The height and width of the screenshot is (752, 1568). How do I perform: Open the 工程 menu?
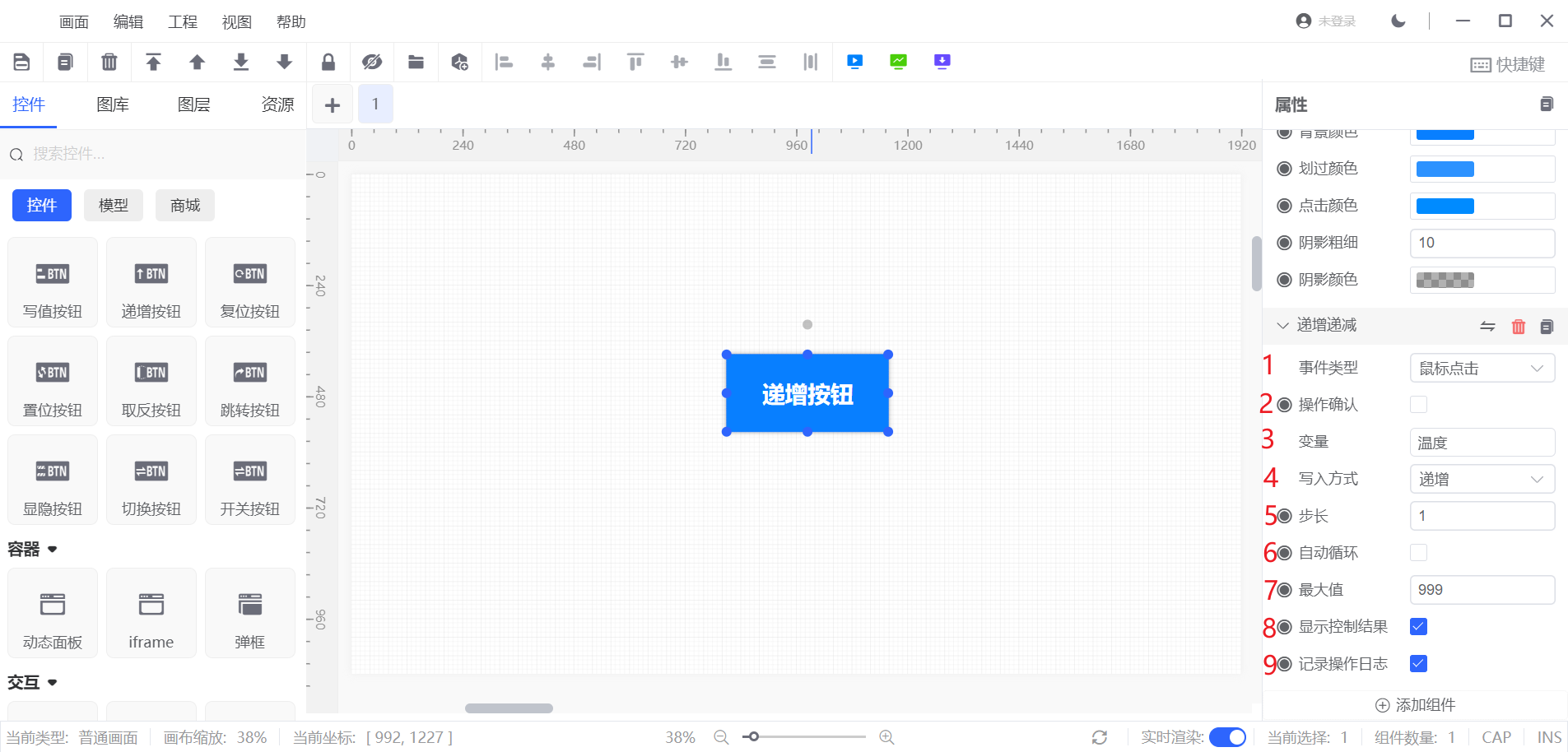click(x=182, y=22)
